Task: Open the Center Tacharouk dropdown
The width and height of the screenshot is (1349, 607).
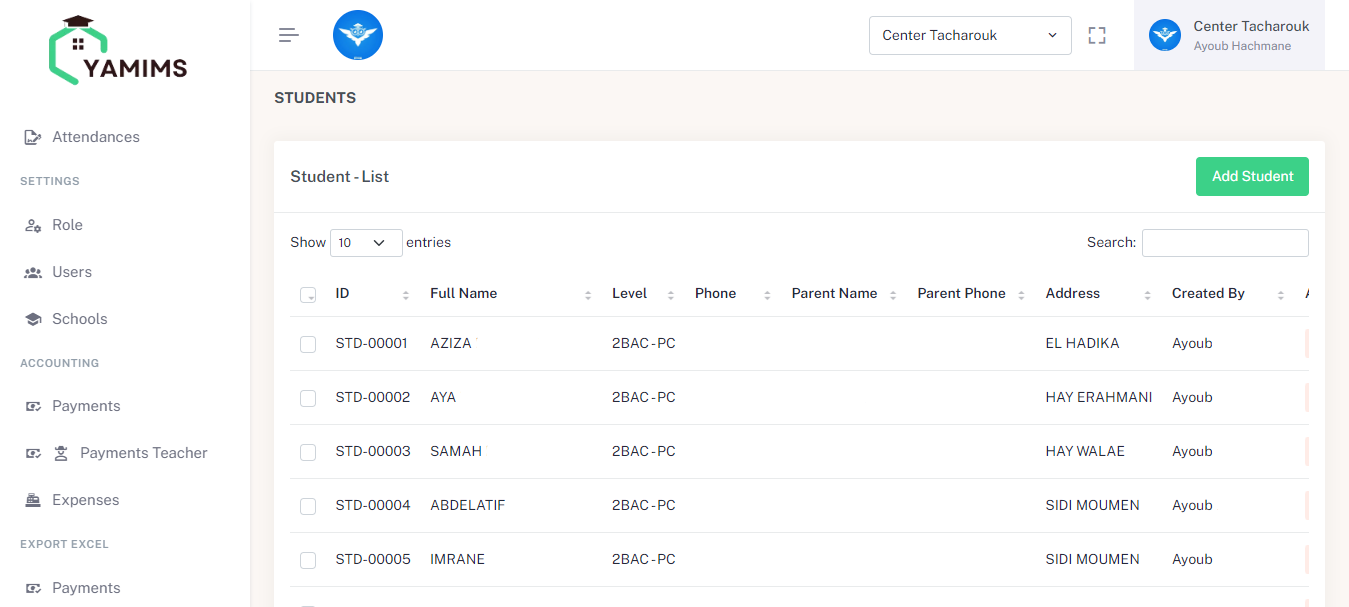Action: coord(969,34)
